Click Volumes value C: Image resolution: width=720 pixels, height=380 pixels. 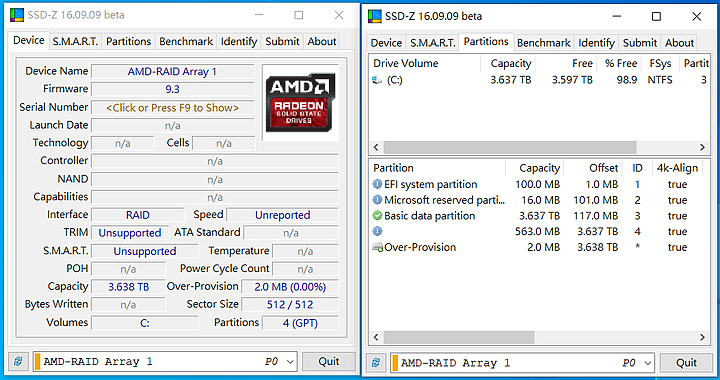[x=145, y=323]
